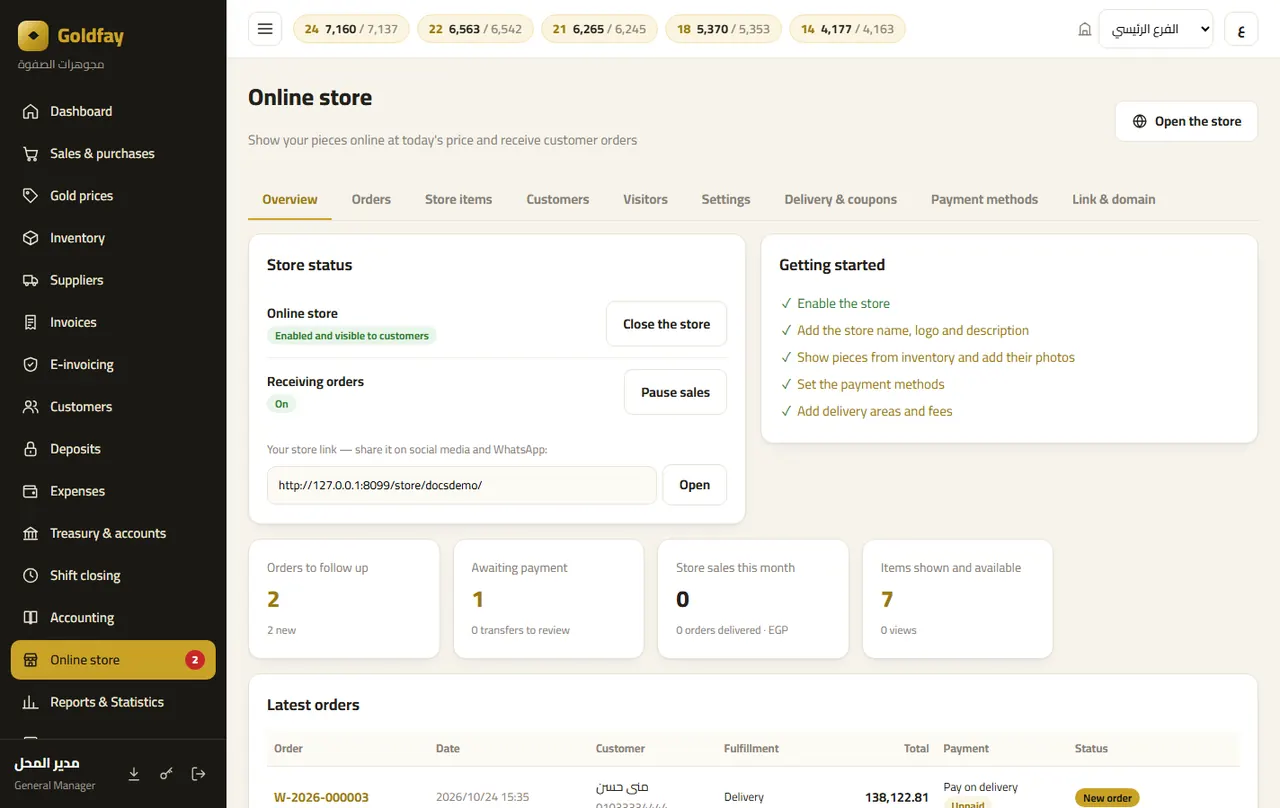Screen dimensions: 1280x808
Task: Click the Goldfay logo icon
Action: [x=33, y=36]
